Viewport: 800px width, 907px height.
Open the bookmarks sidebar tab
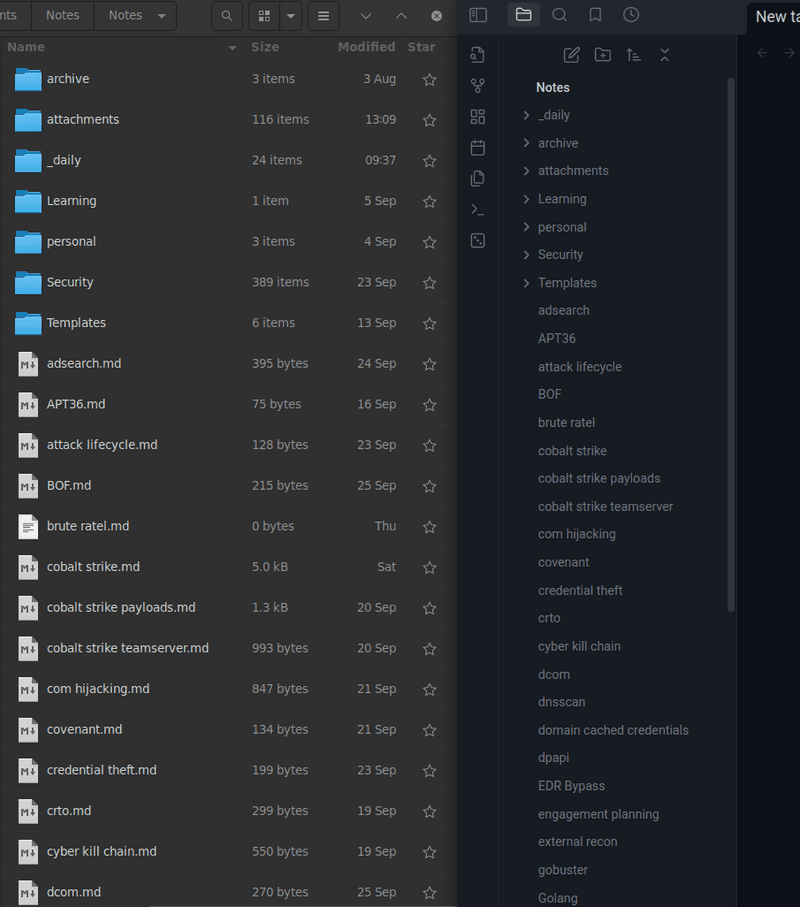pyautogui.click(x=595, y=15)
